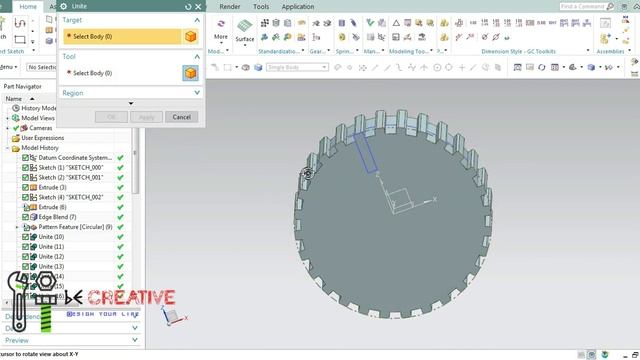
Task: Click the Edge Blend (7) feature icon
Action: [x=33, y=217]
